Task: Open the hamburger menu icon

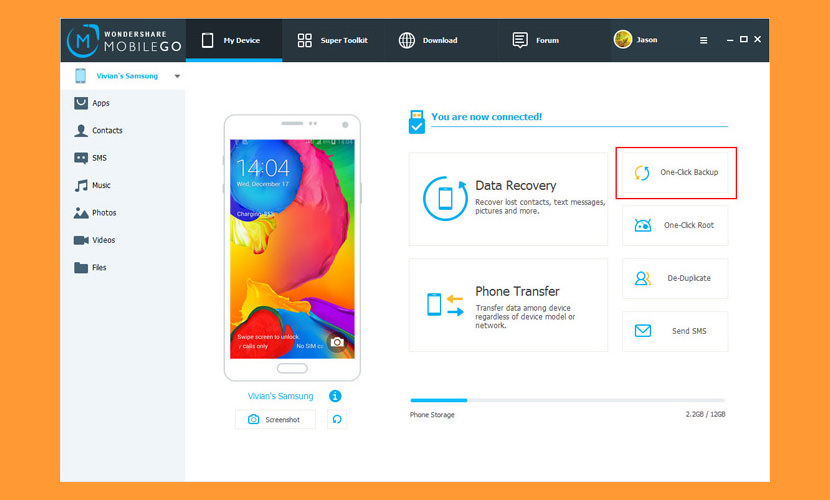Action: click(703, 40)
